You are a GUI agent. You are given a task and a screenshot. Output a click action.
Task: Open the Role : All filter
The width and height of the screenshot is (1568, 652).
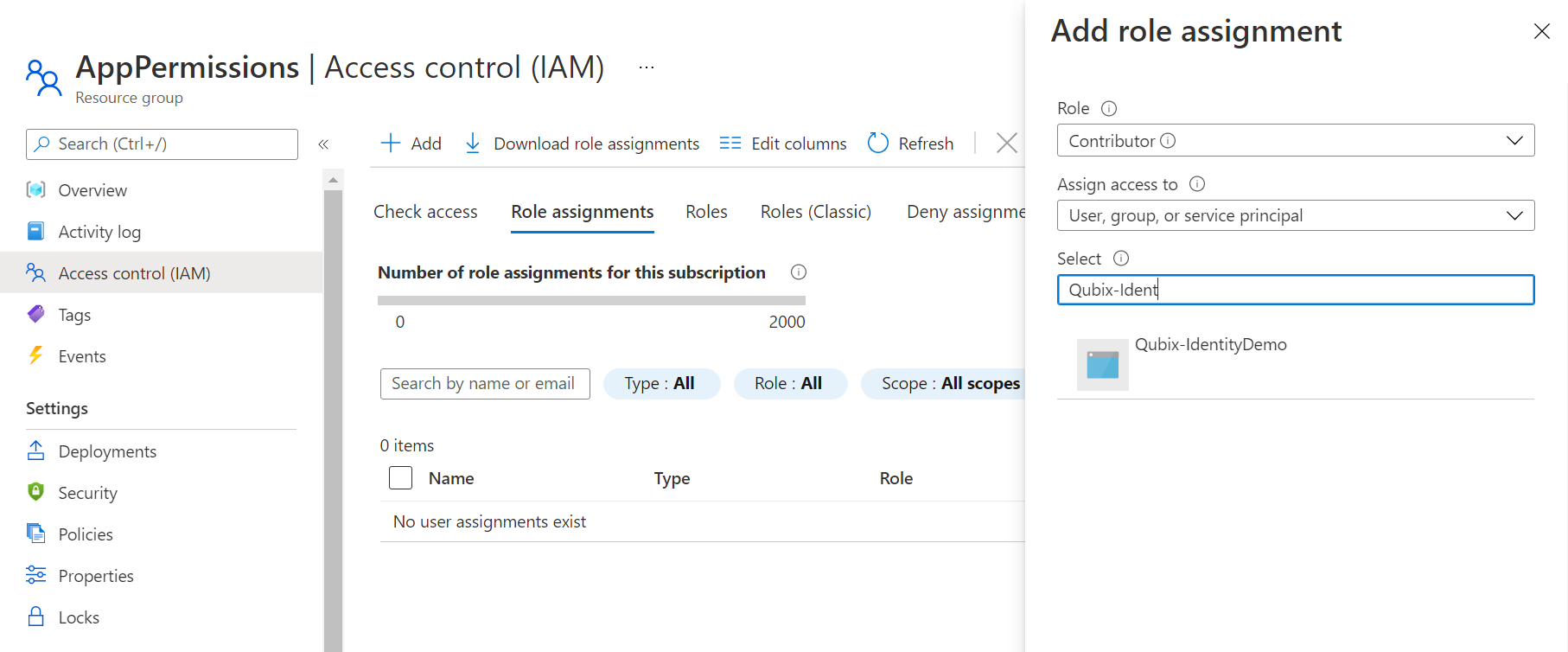[790, 383]
